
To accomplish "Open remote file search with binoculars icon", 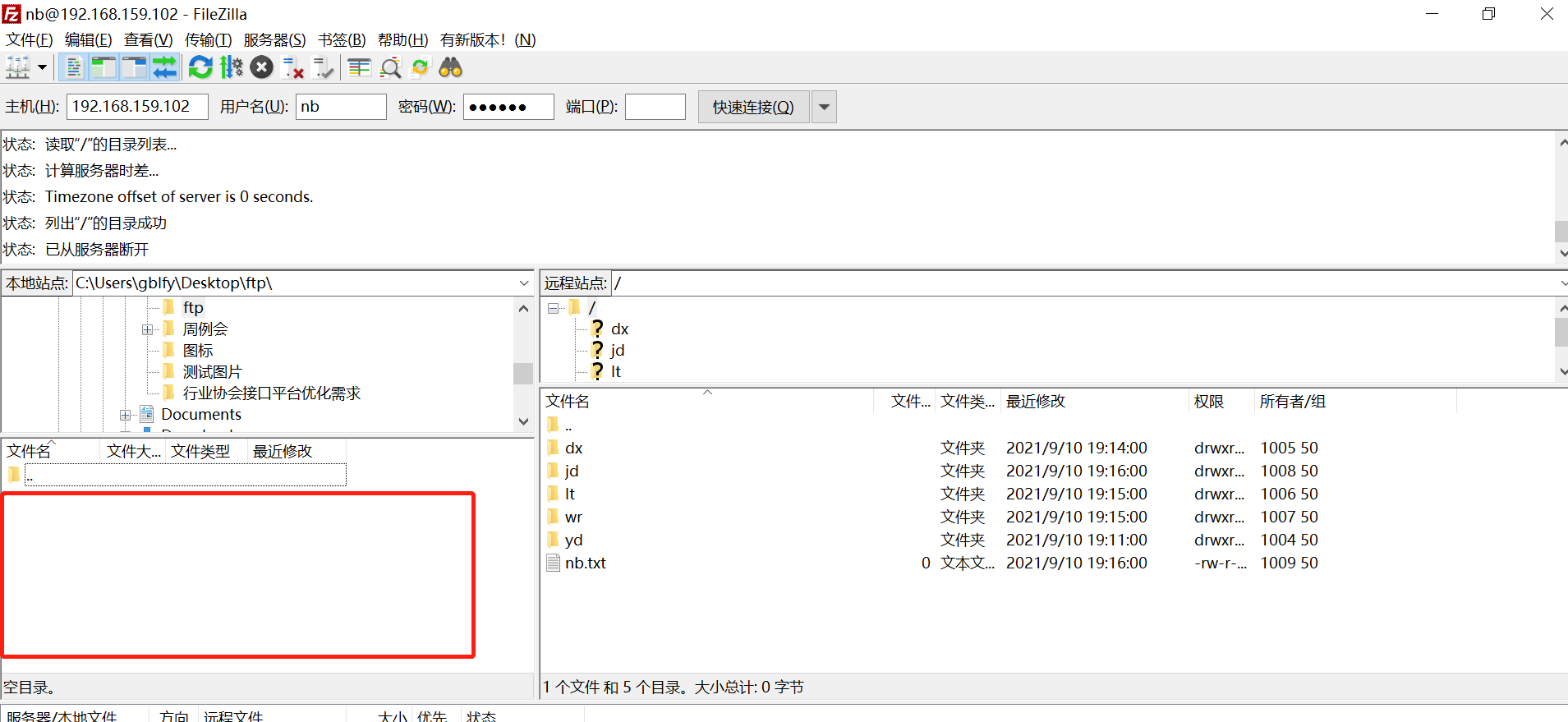I will pyautogui.click(x=450, y=67).
